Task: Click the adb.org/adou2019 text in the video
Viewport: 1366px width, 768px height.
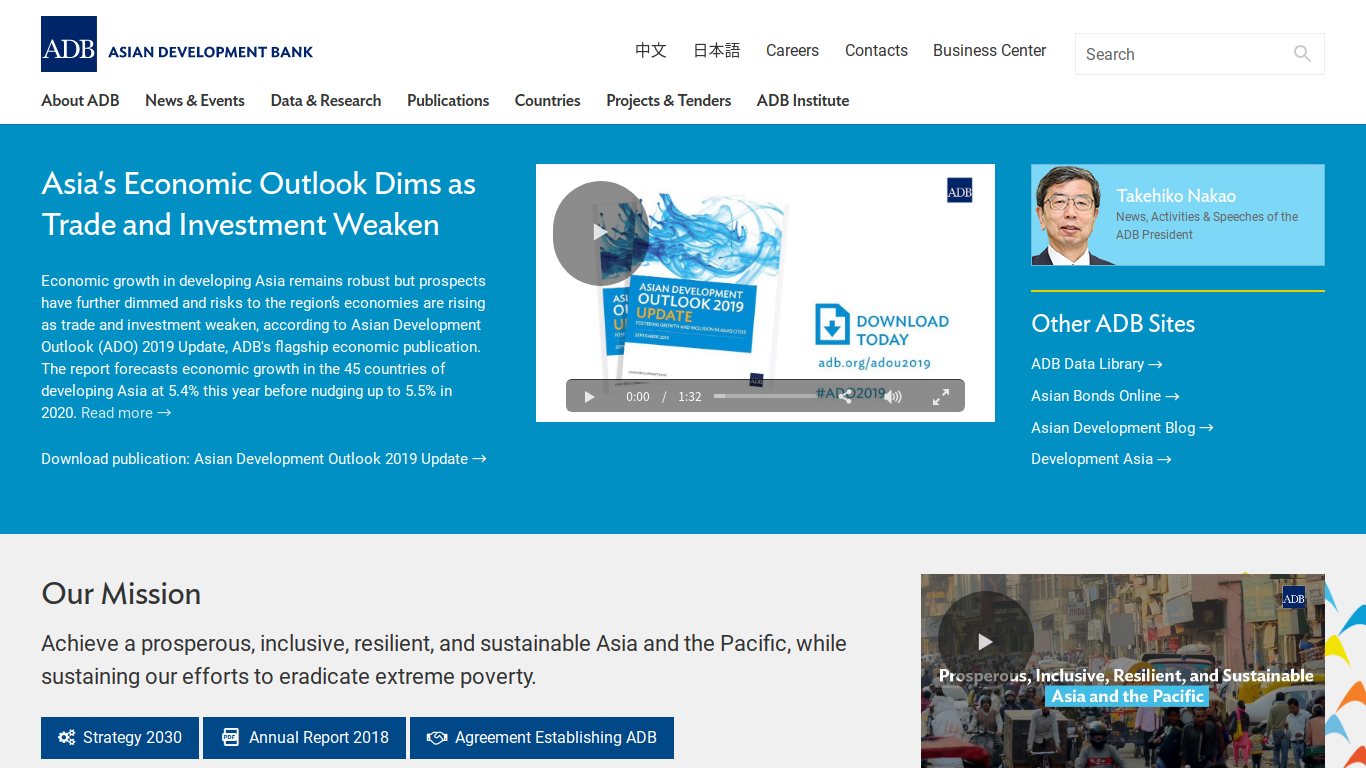Action: [x=874, y=363]
